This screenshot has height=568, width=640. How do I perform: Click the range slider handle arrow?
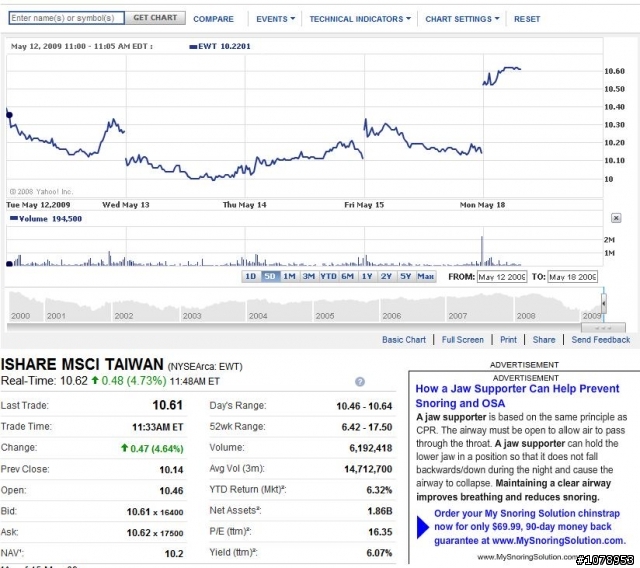tap(604, 304)
